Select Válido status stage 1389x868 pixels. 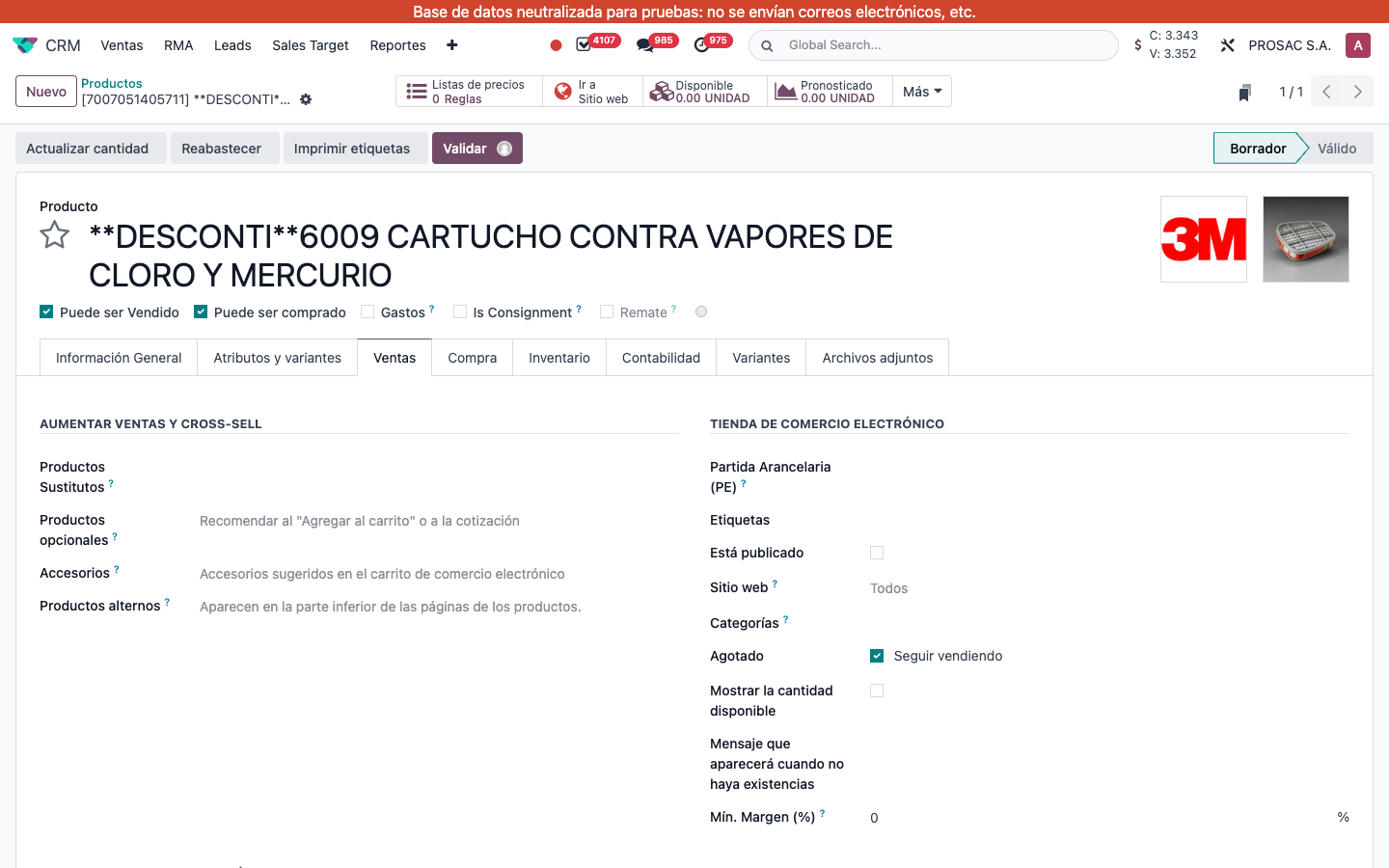[1338, 149]
